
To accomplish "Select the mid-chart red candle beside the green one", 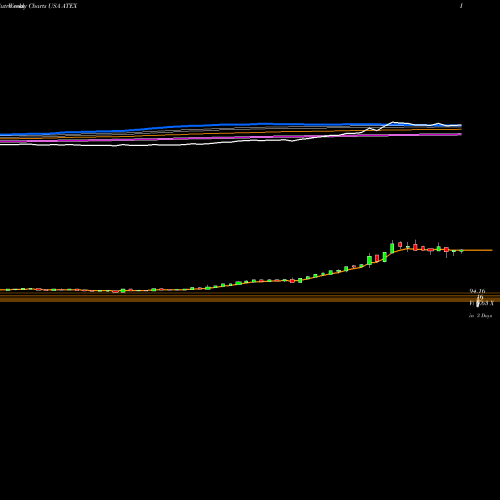I will click(x=292, y=281).
